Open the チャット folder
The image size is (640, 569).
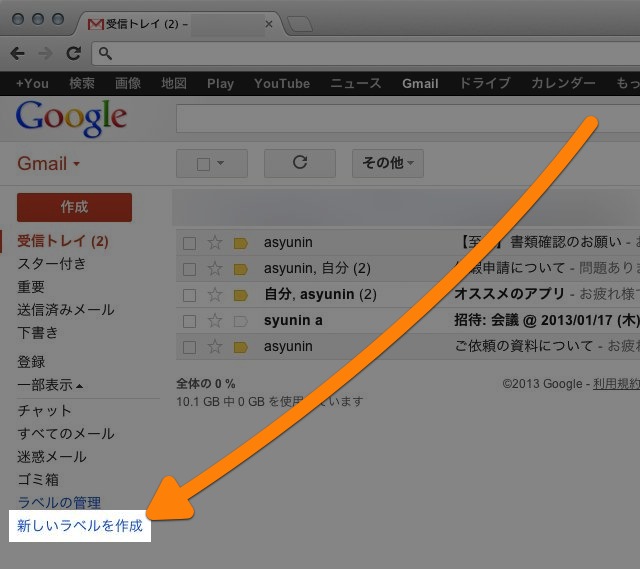point(44,410)
